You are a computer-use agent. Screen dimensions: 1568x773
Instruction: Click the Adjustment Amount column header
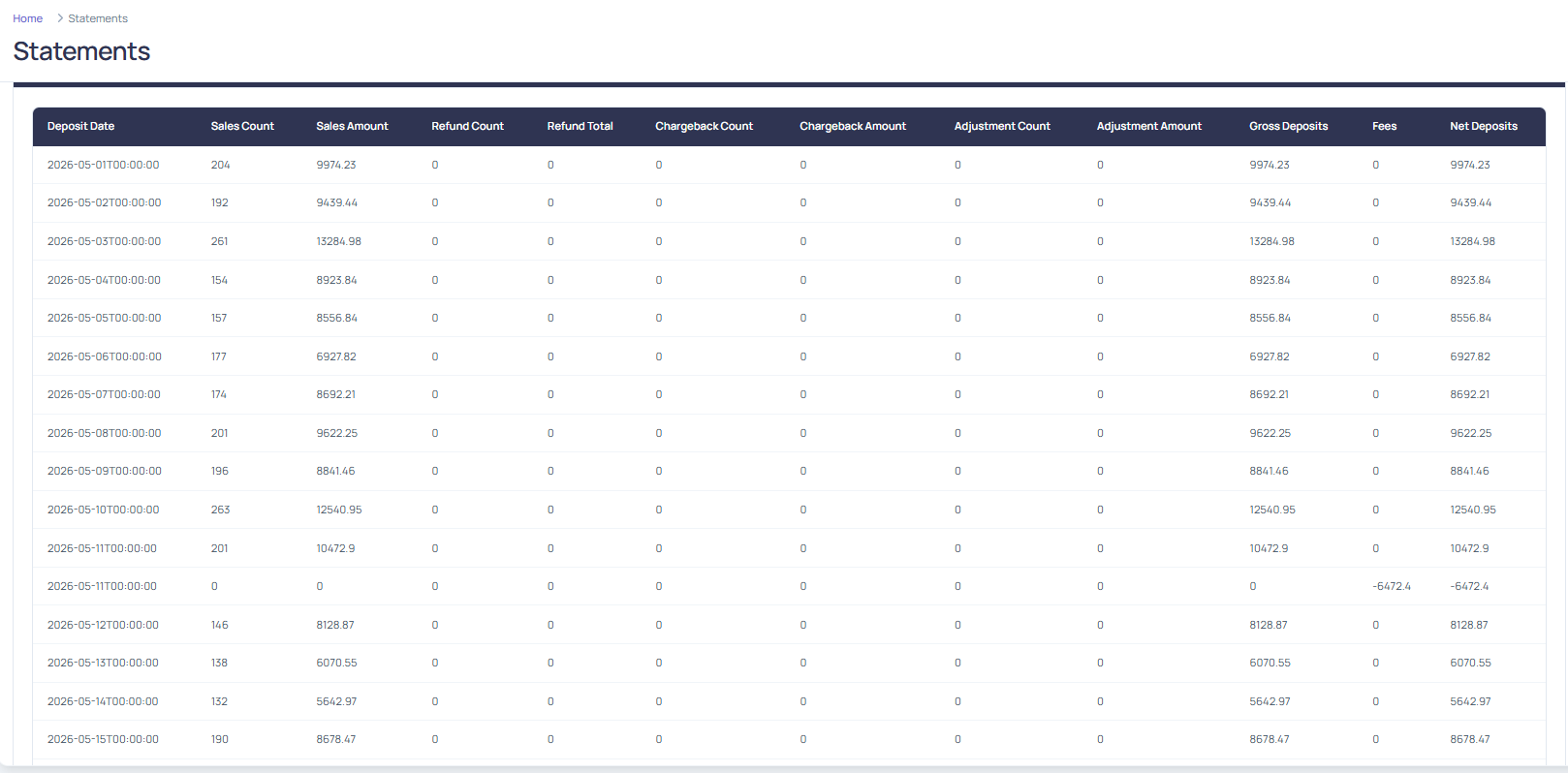tap(1149, 126)
